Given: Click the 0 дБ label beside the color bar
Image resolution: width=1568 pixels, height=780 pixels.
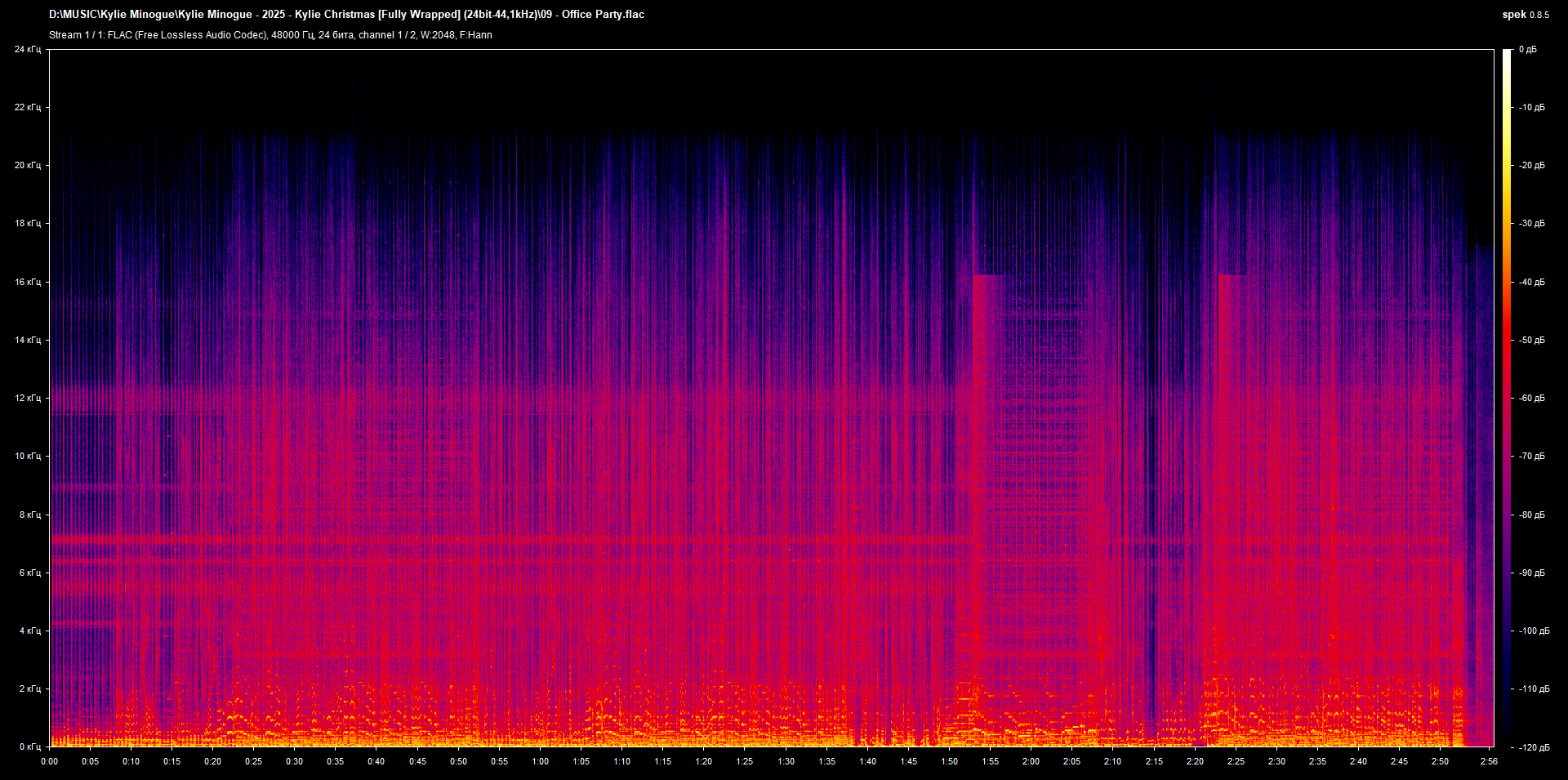Looking at the screenshot, I should pos(1527,50).
